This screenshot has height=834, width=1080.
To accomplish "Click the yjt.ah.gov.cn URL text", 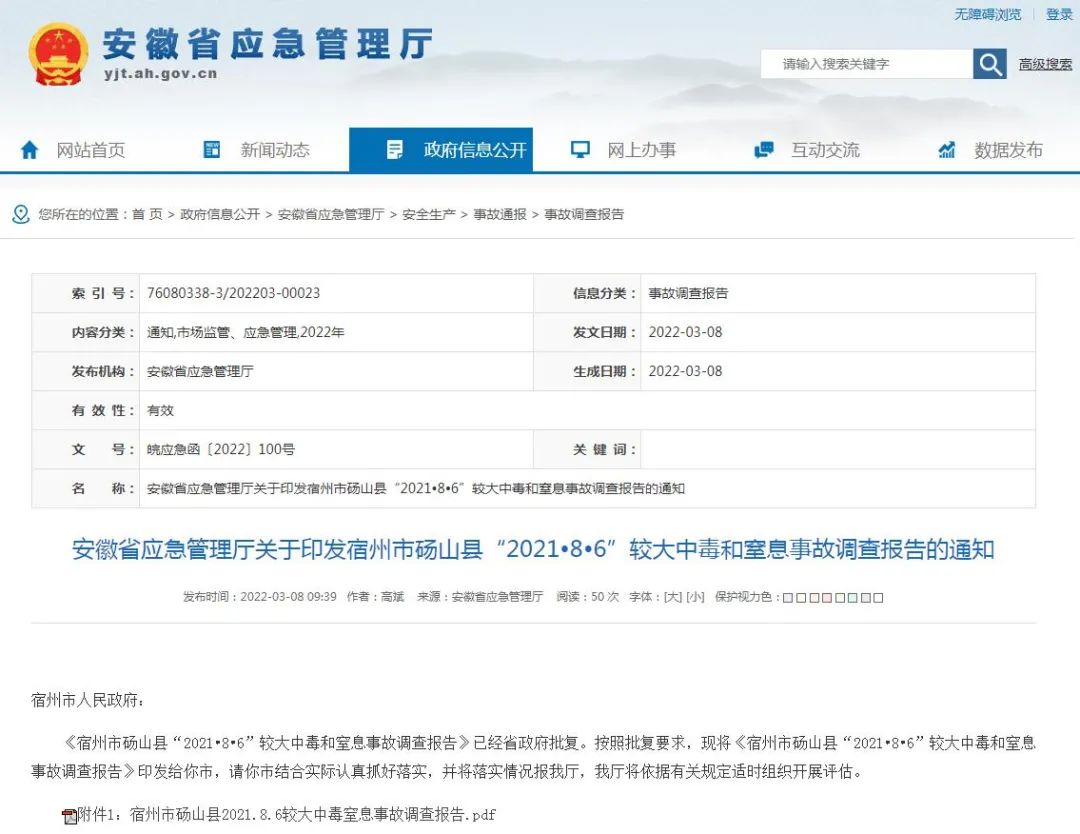I will [160, 74].
